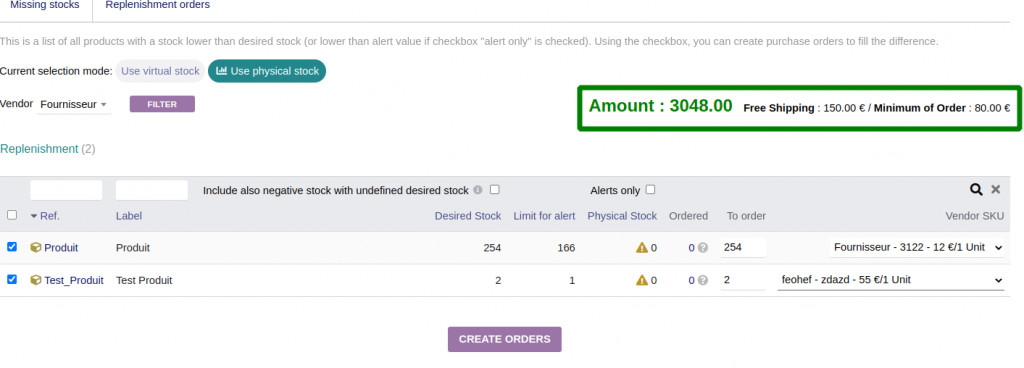Click the CREATE ORDERS button
The height and width of the screenshot is (368, 1024).
point(504,339)
